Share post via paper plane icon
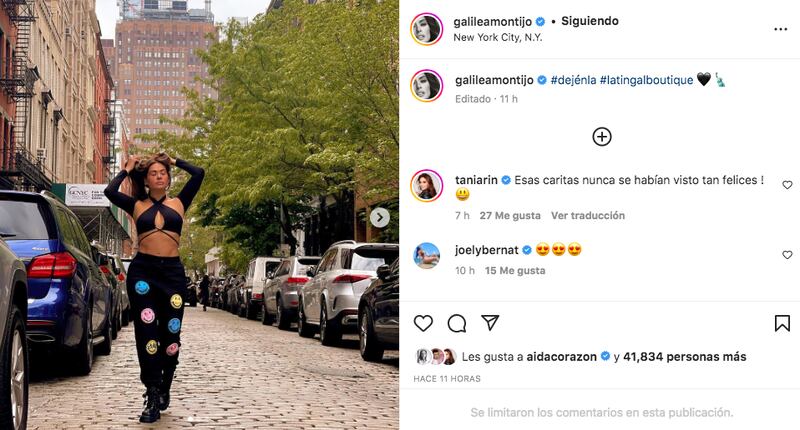 pos(490,322)
